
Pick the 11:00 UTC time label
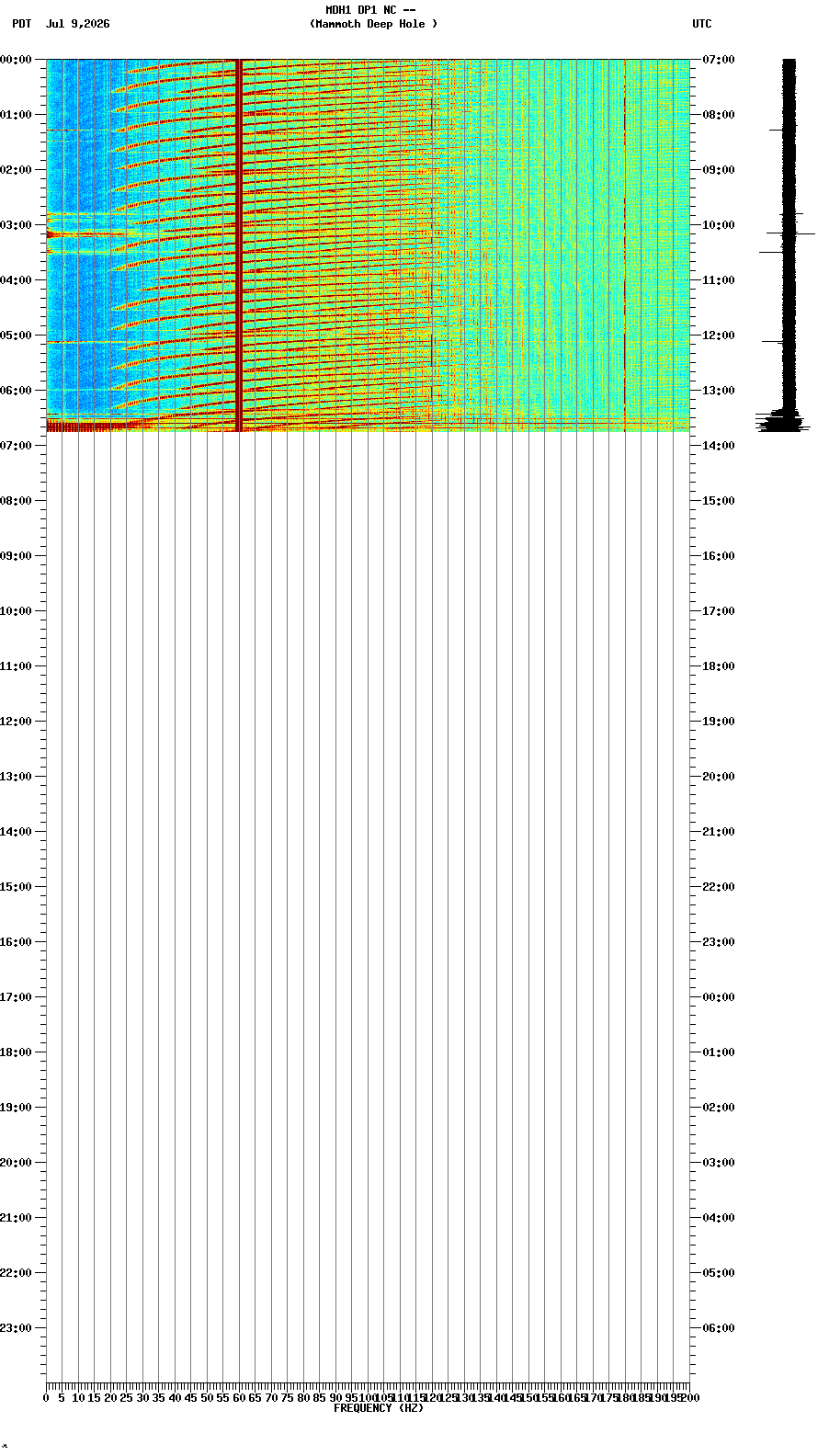(718, 280)
